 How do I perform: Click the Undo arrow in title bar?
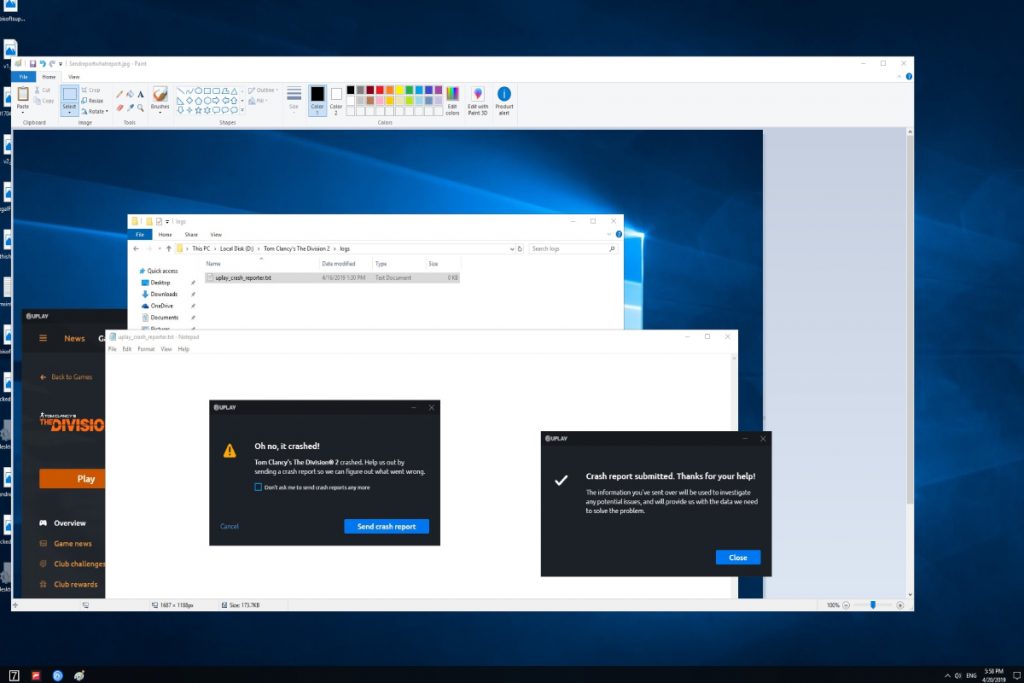[x=42, y=64]
